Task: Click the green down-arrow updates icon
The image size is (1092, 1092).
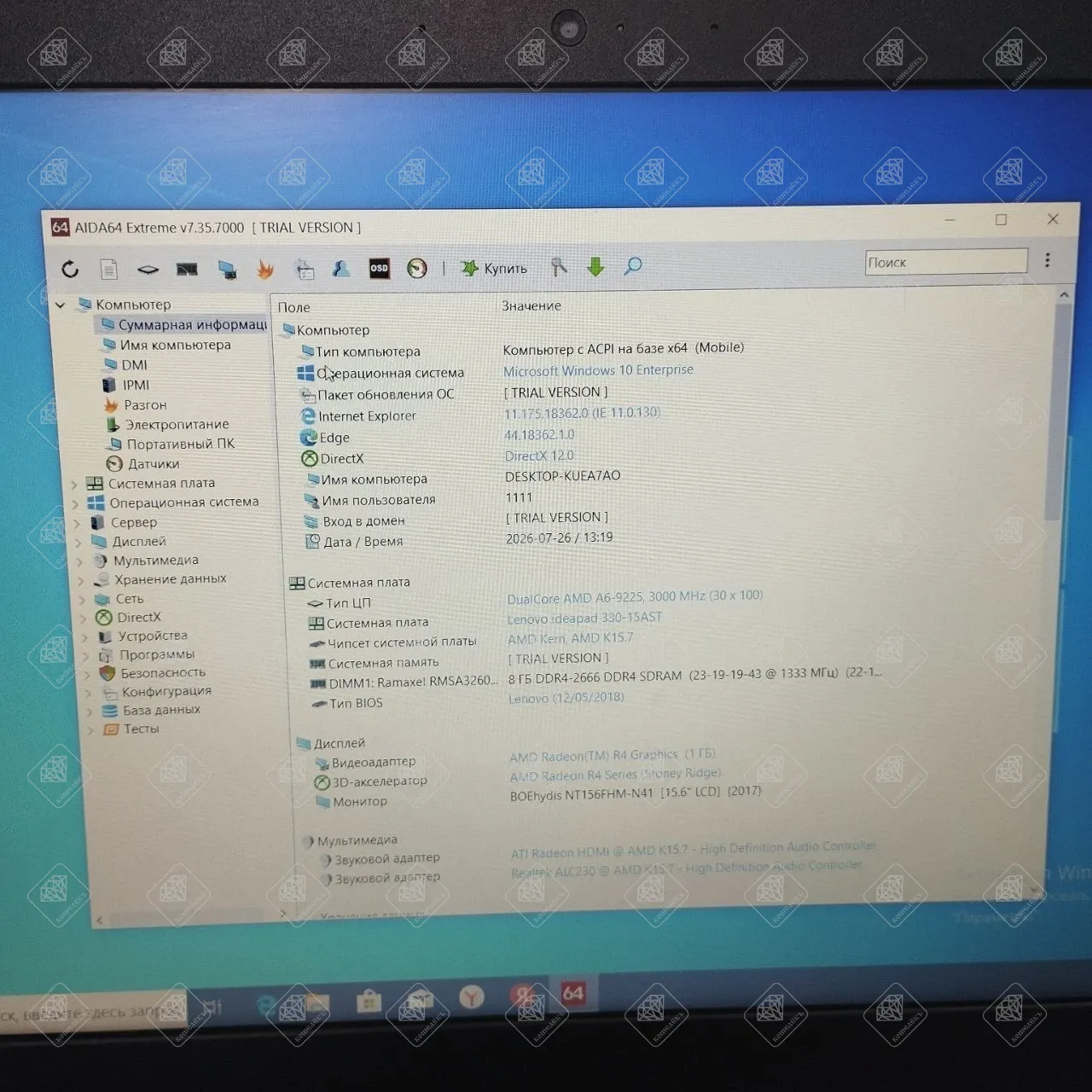Action: (595, 267)
